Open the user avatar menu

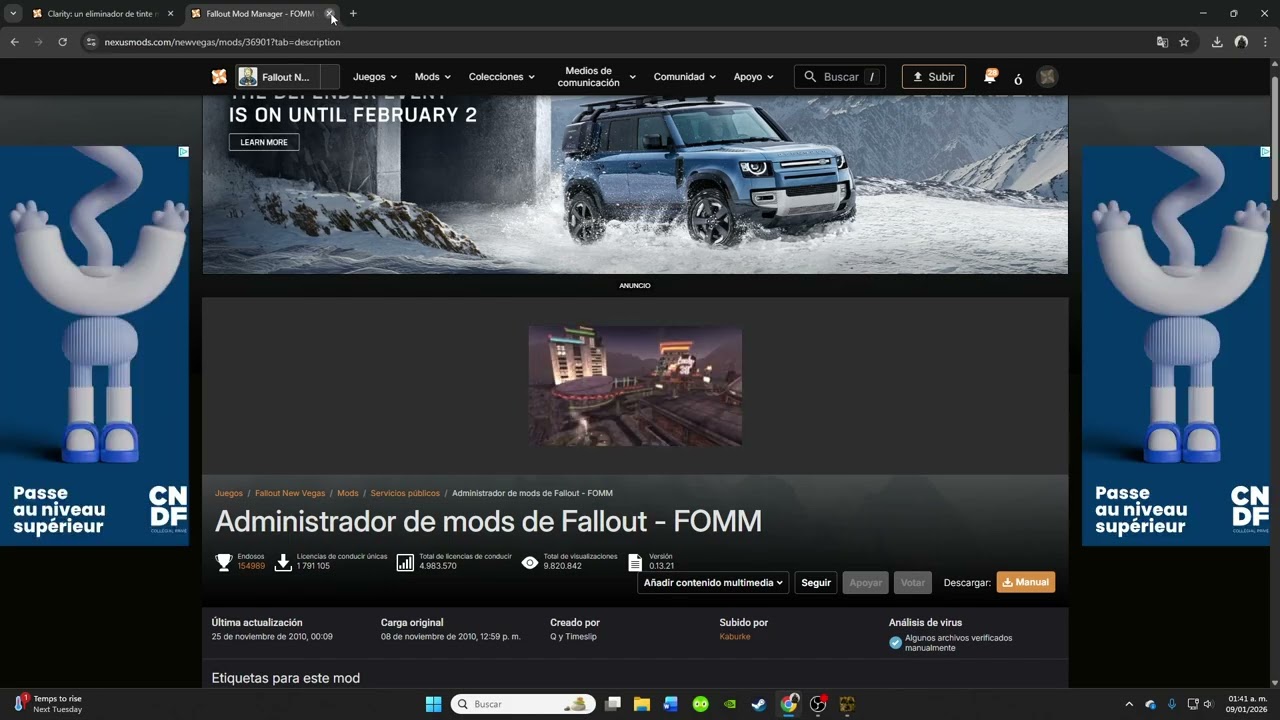pos(1047,77)
